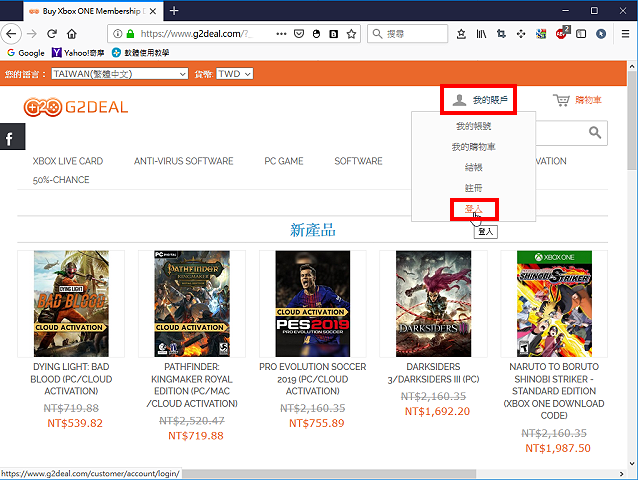This screenshot has height=485, width=638.
Task: Click the 購物車 cart link
Action: click(x=588, y=100)
